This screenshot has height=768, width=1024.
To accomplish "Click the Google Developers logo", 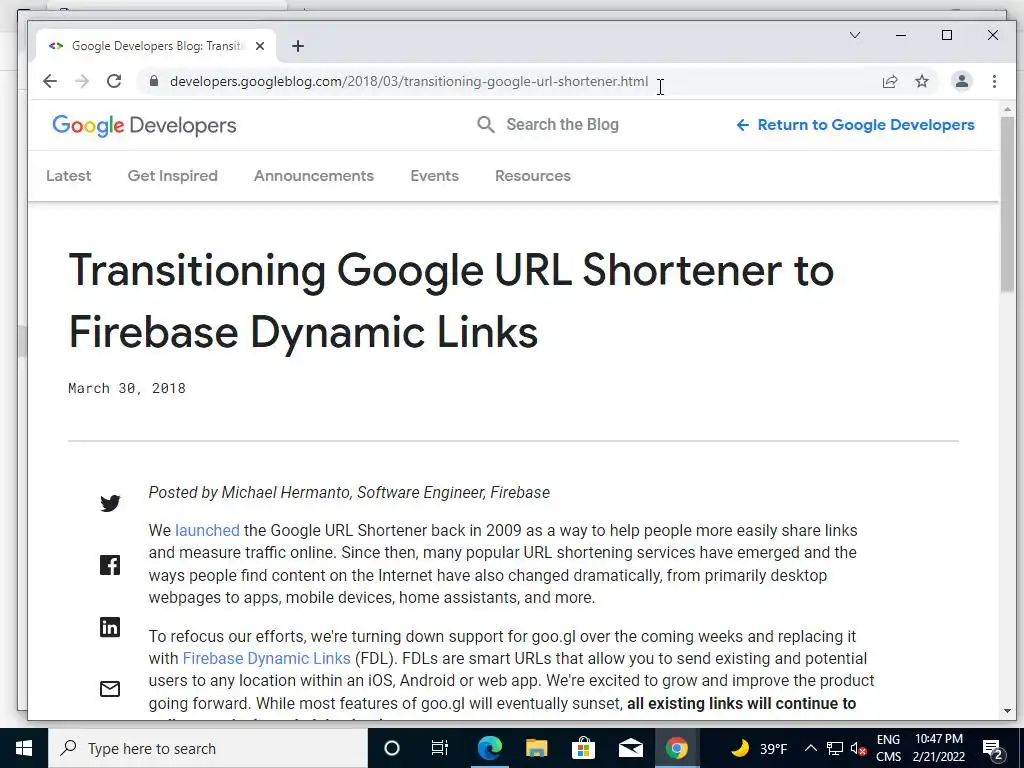I will (144, 125).
